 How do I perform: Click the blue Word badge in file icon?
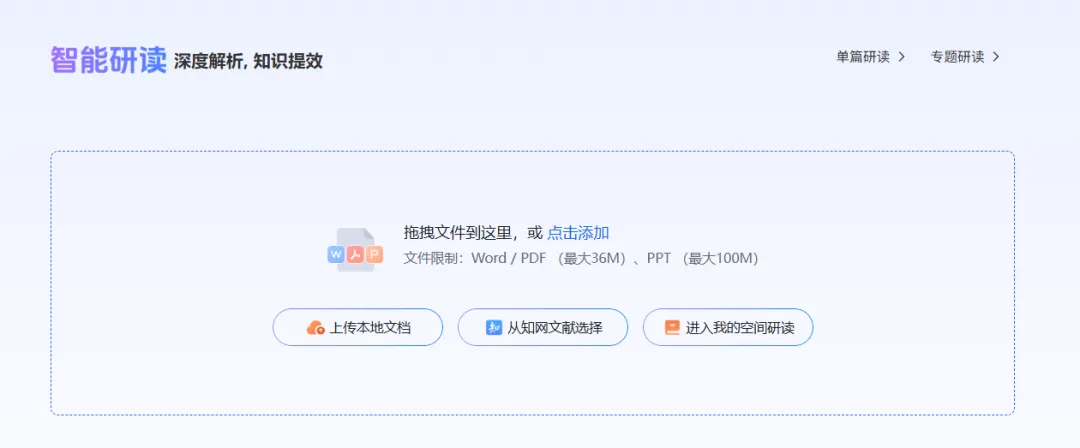coord(336,255)
